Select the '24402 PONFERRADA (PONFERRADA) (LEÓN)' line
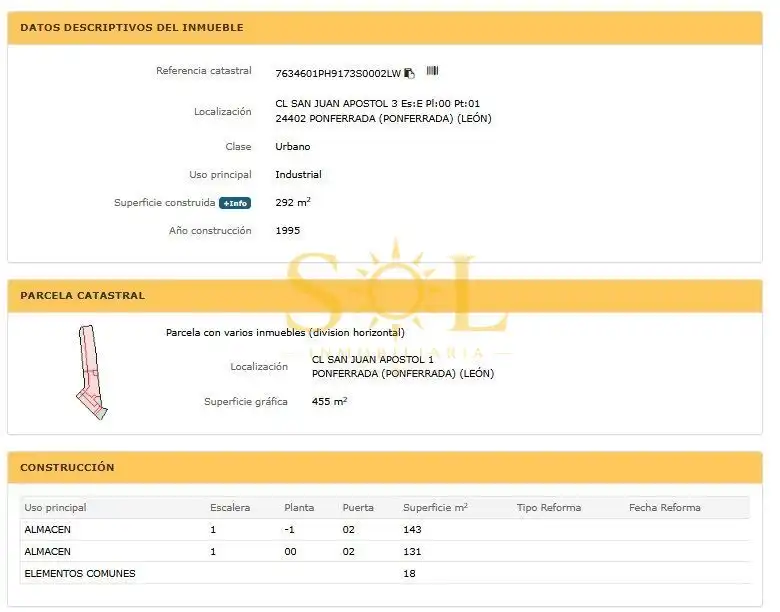The image size is (780, 612). click(383, 118)
